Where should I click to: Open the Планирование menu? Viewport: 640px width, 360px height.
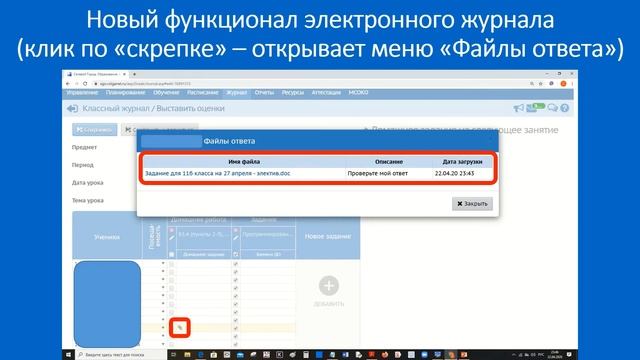point(125,93)
